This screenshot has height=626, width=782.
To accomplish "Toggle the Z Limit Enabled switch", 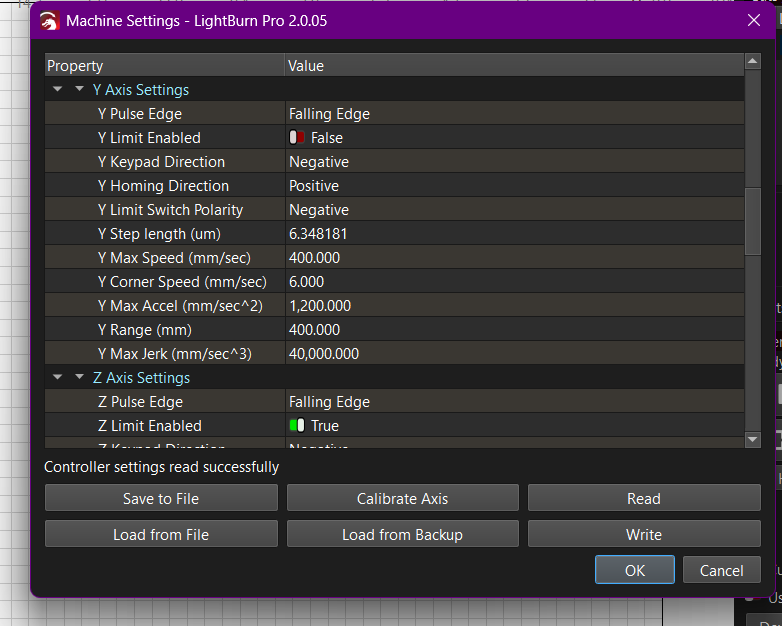I will click(x=297, y=426).
